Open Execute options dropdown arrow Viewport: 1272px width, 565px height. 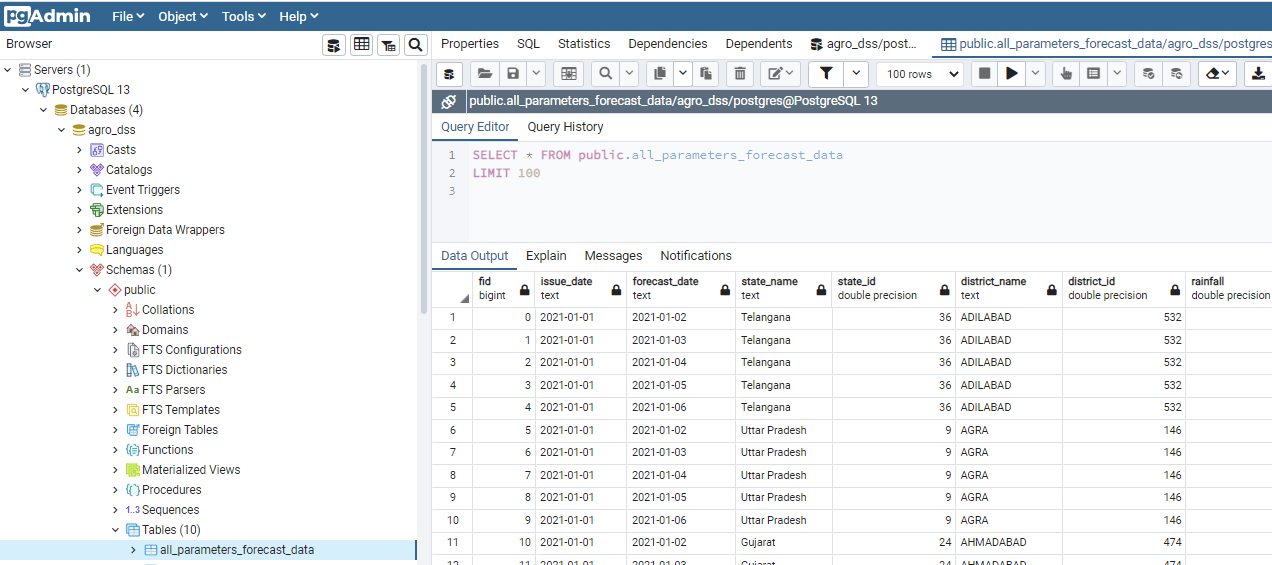[x=1035, y=74]
